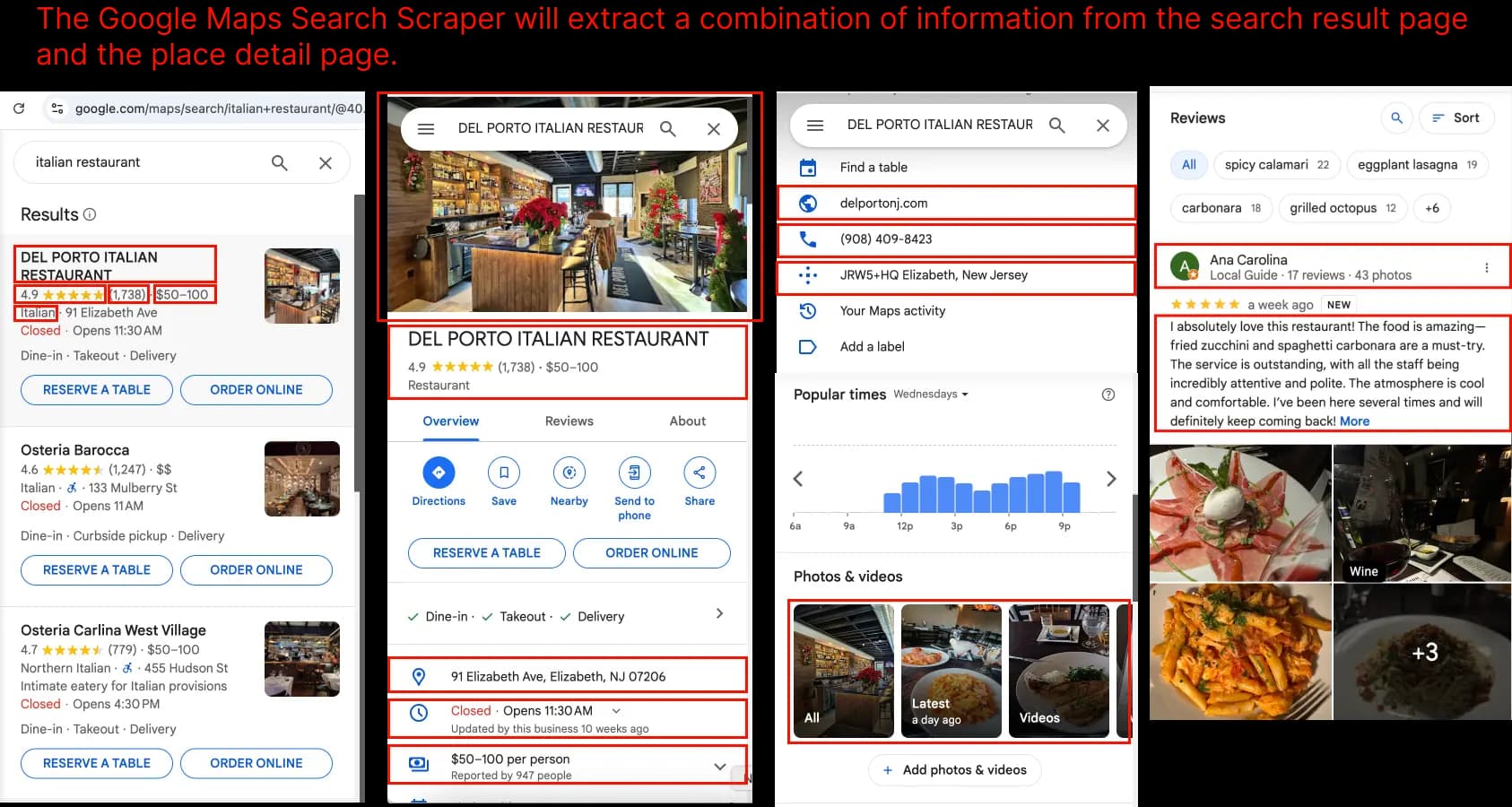Click the browser address bar URL
Viewport: 1512px width, 807px height.
(x=218, y=108)
